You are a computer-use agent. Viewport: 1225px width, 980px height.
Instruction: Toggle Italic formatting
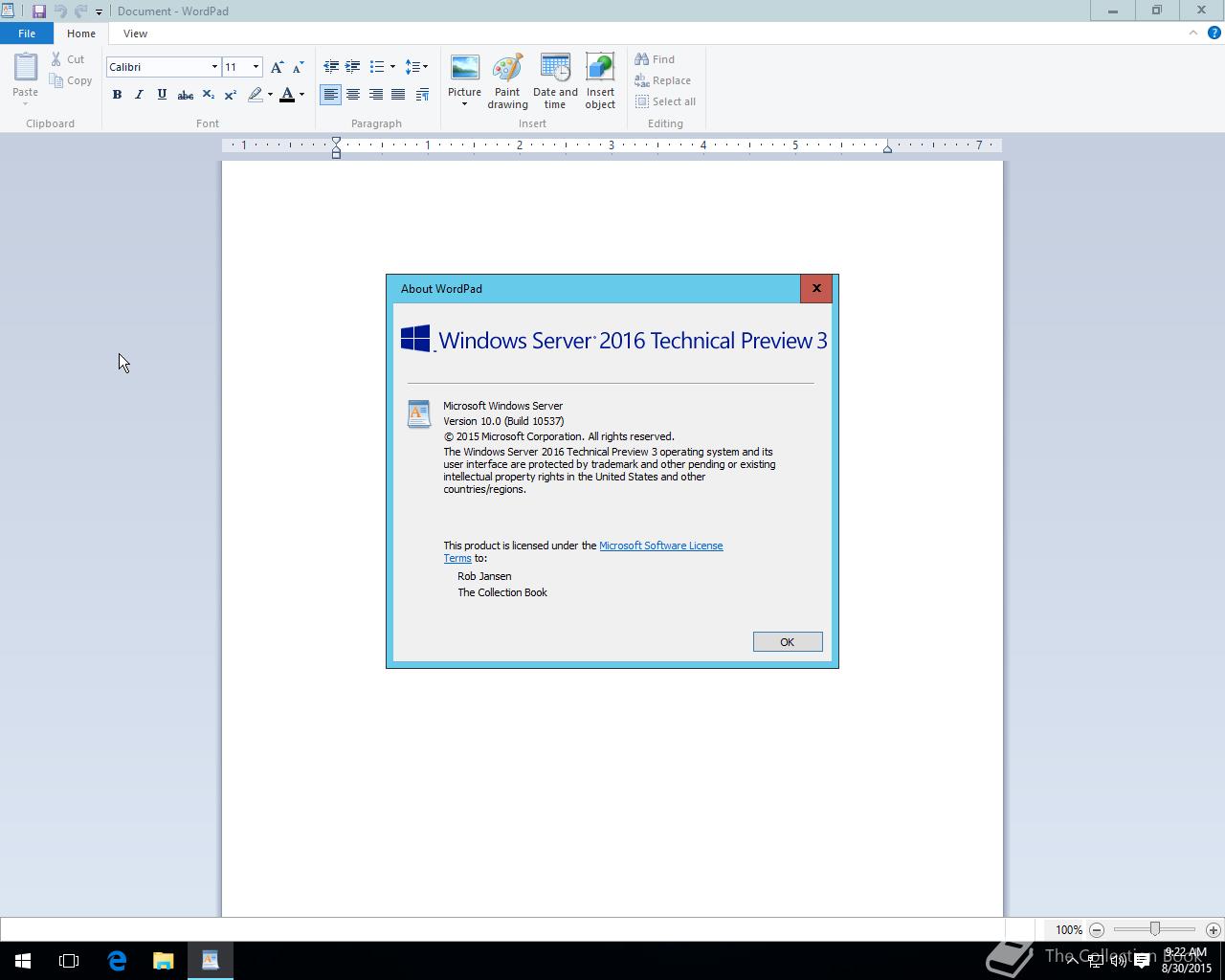140,95
